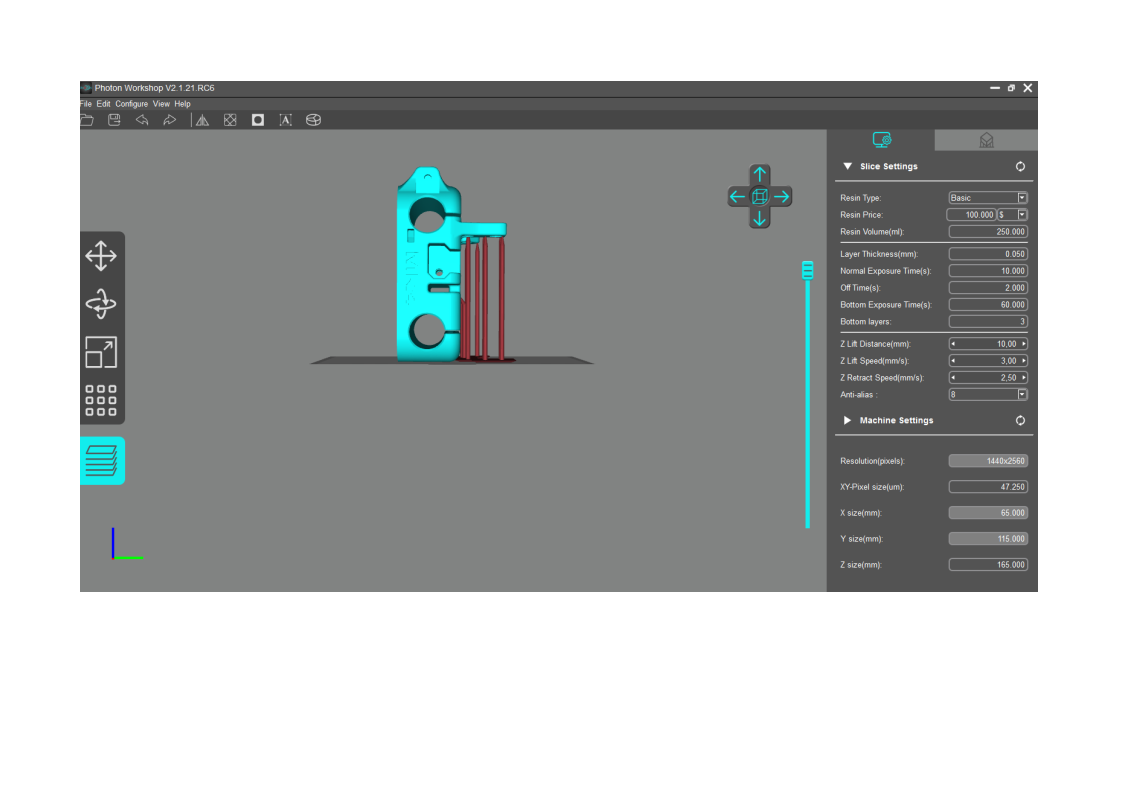Viewport: 1122px width, 793px height.
Task: Click the Undo arrow icon
Action: click(x=142, y=120)
